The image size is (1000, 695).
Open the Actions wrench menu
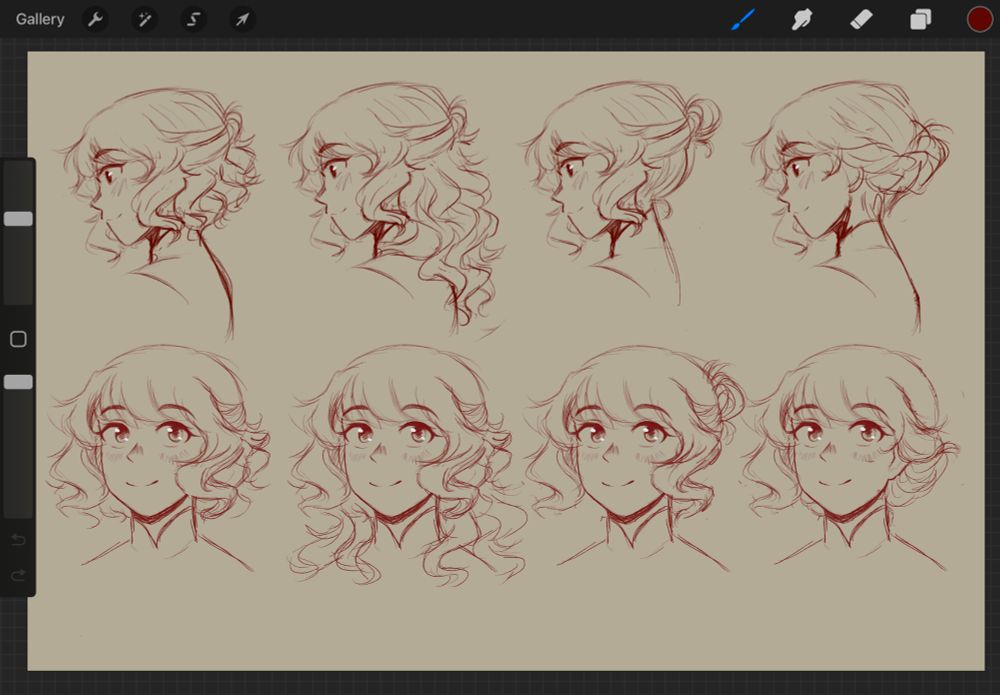click(x=96, y=19)
